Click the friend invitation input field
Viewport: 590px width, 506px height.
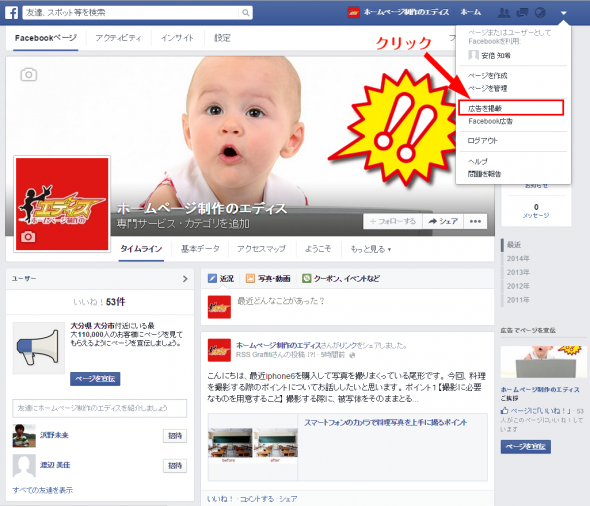[x=99, y=408]
